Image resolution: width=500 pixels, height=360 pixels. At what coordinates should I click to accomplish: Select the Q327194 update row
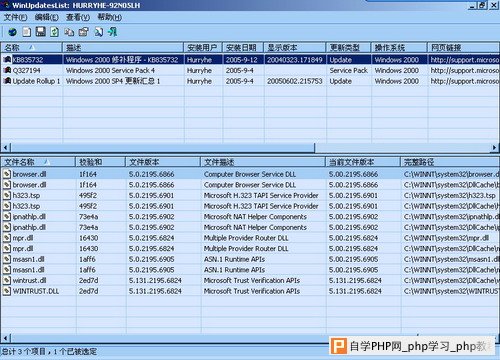250,70
